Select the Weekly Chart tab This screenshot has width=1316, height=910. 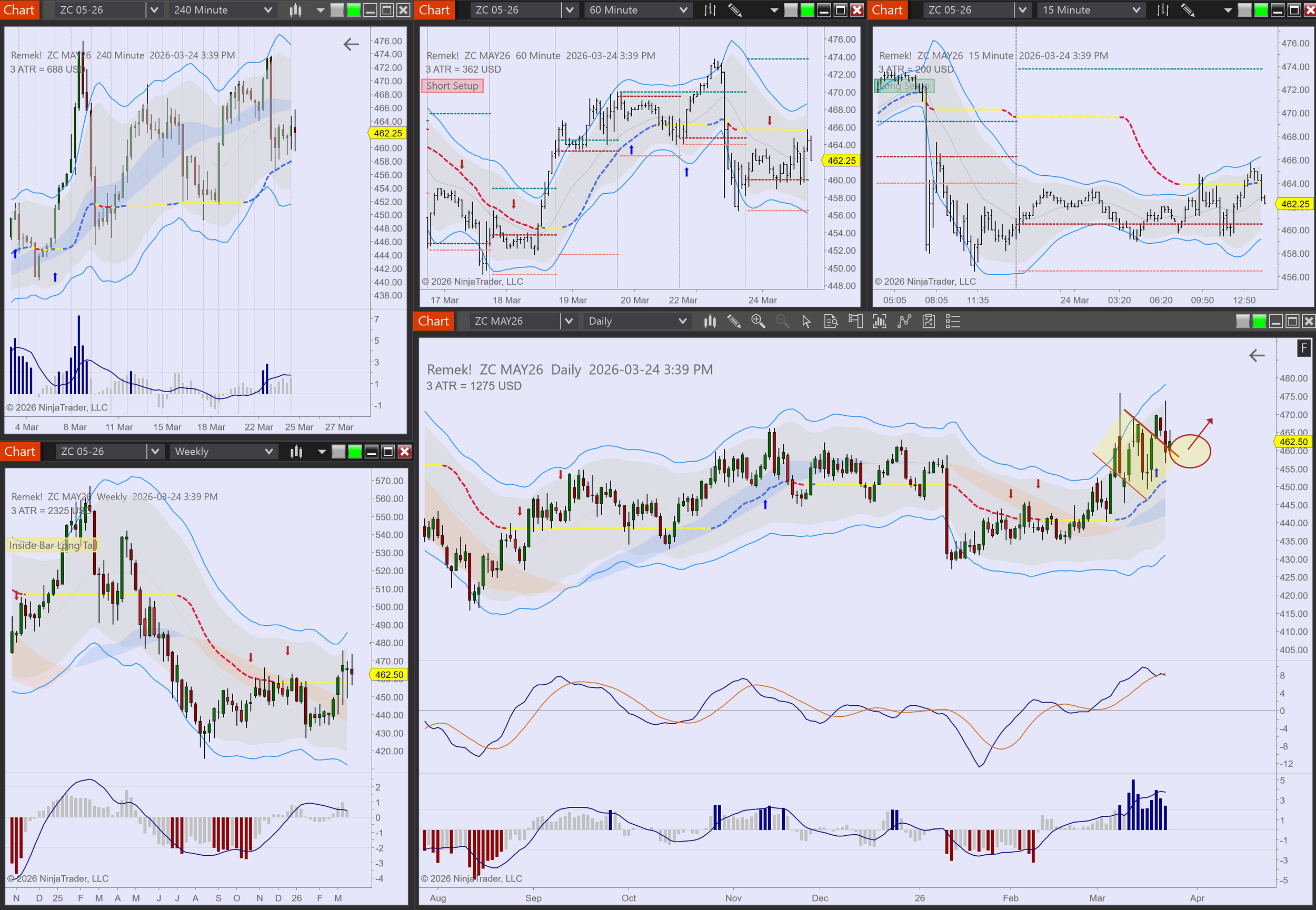pyautogui.click(x=19, y=452)
